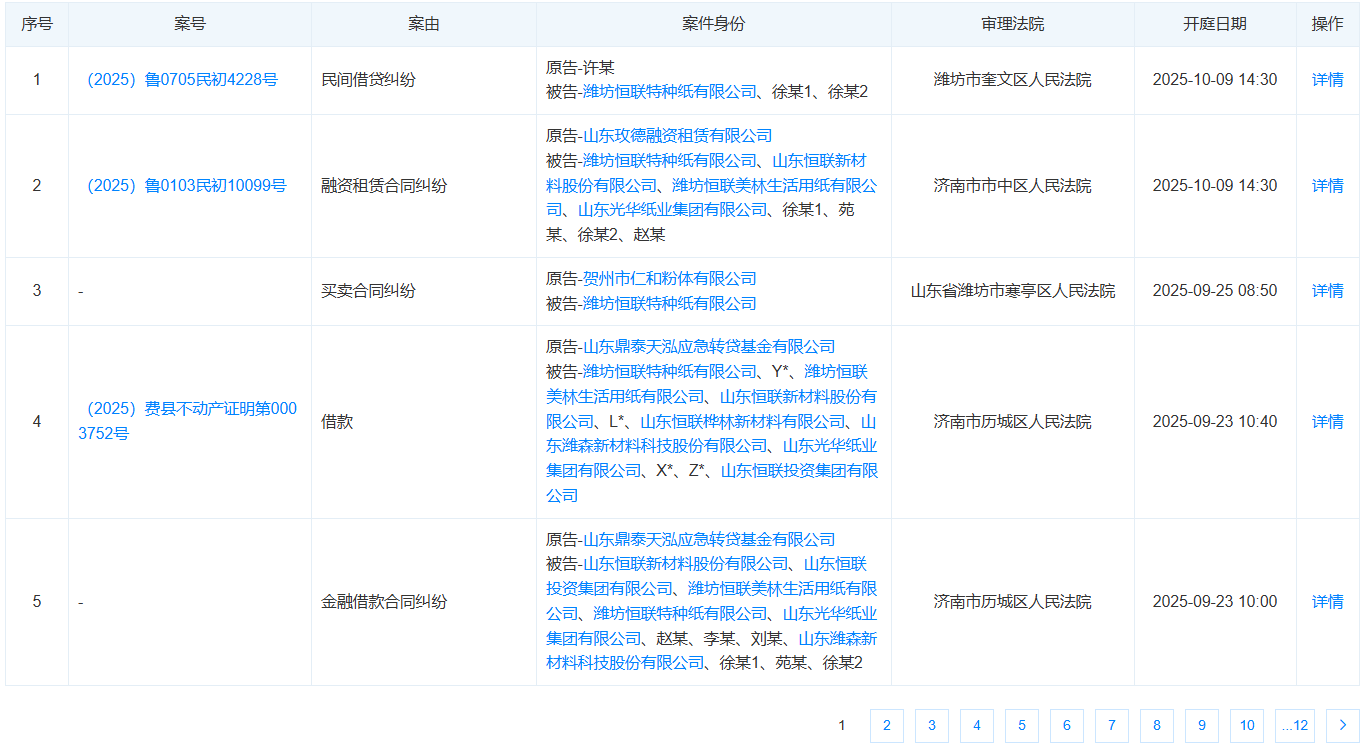Click the 案由 column header
This screenshot has height=753, width=1365.
pyautogui.click(x=424, y=24)
